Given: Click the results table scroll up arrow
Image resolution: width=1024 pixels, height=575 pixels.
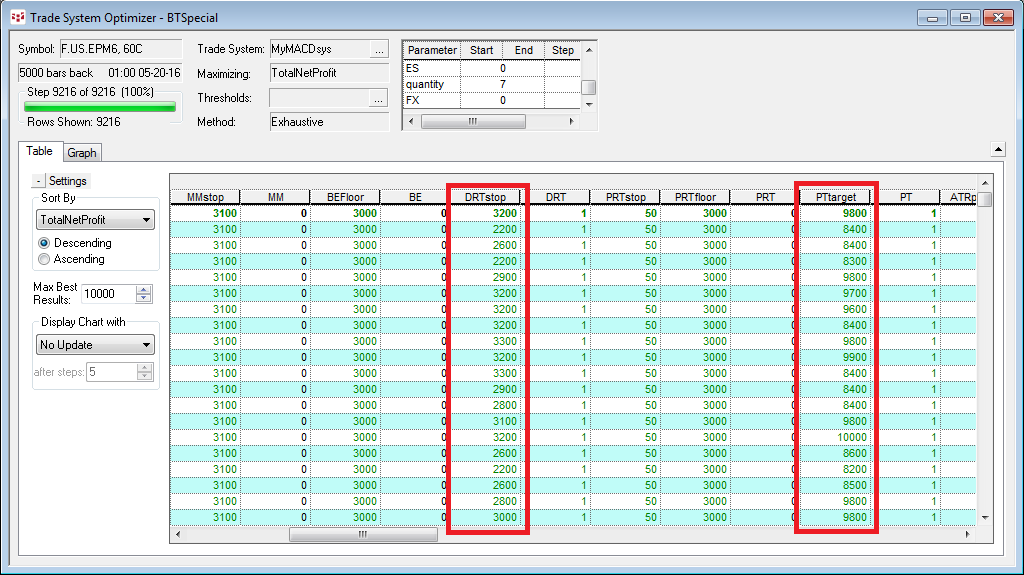Looking at the screenshot, I should [985, 182].
